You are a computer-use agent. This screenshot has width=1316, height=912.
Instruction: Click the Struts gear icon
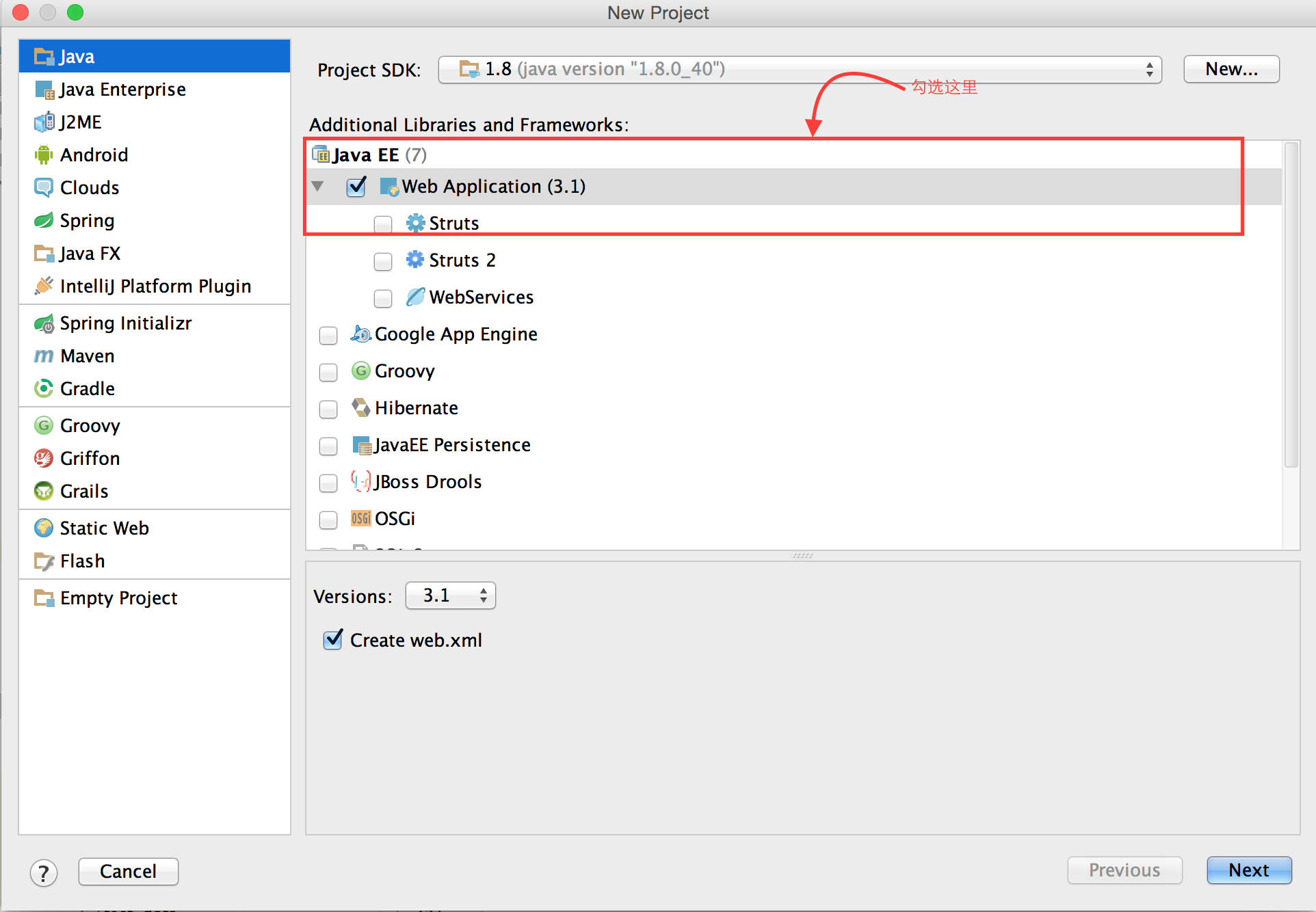tap(415, 224)
